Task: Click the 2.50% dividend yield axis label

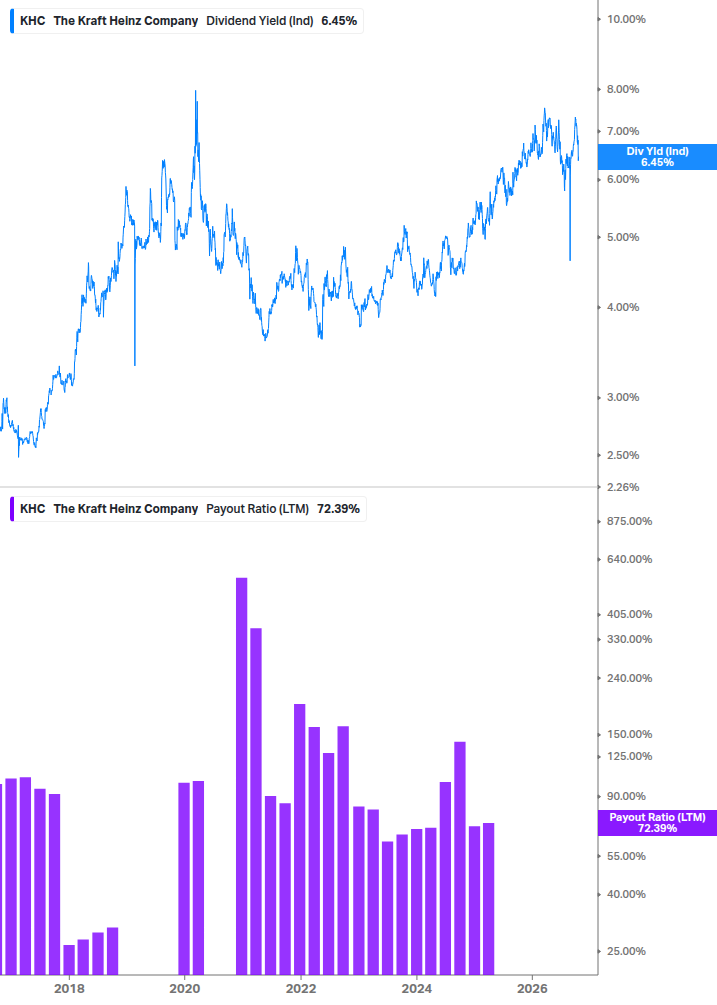Action: pos(623,455)
